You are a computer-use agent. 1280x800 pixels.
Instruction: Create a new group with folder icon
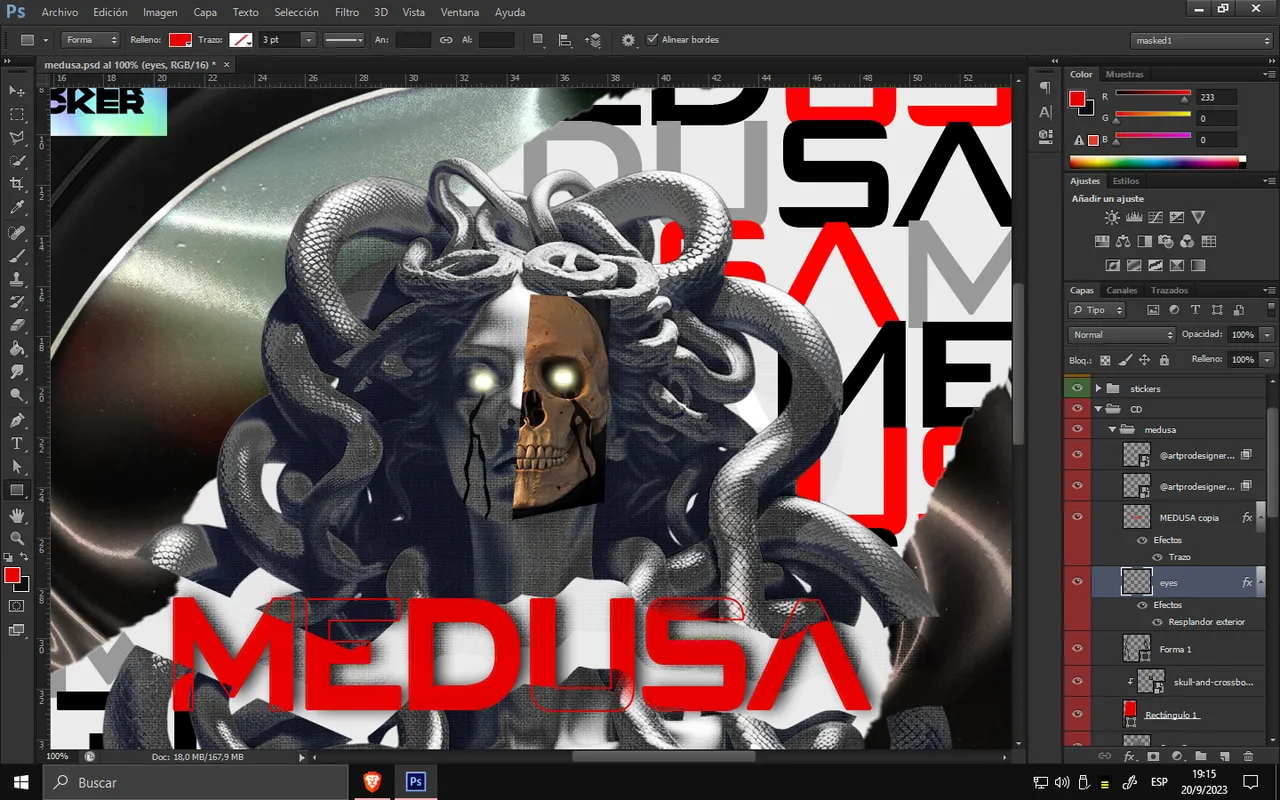[x=1200, y=756]
